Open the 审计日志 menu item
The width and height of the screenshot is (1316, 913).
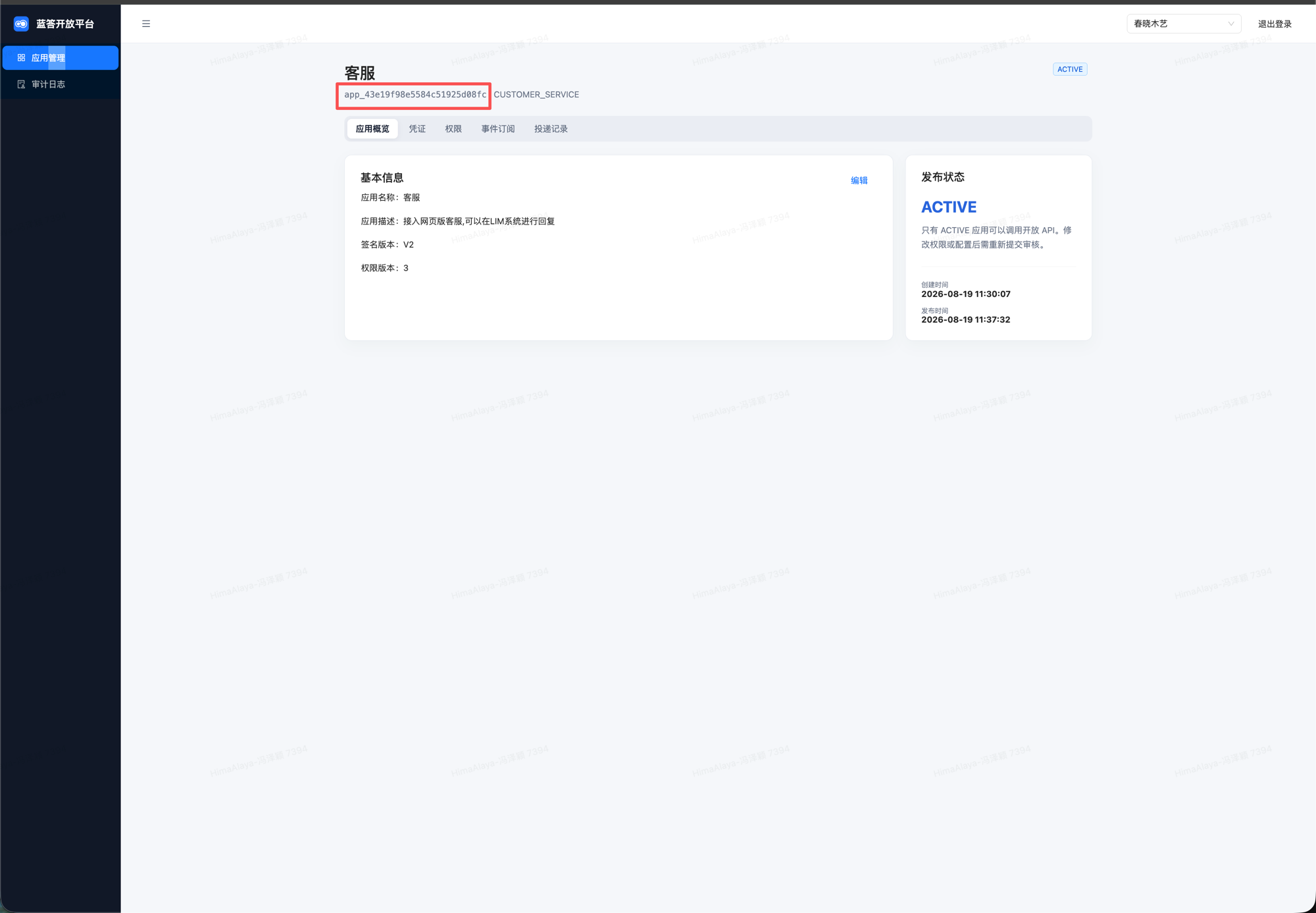[61, 84]
